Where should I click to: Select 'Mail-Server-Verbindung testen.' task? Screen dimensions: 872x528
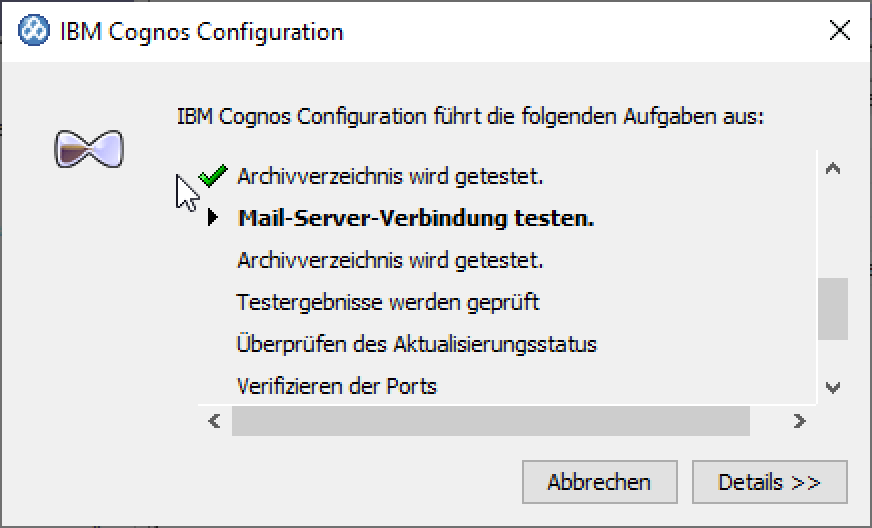pyautogui.click(x=416, y=219)
